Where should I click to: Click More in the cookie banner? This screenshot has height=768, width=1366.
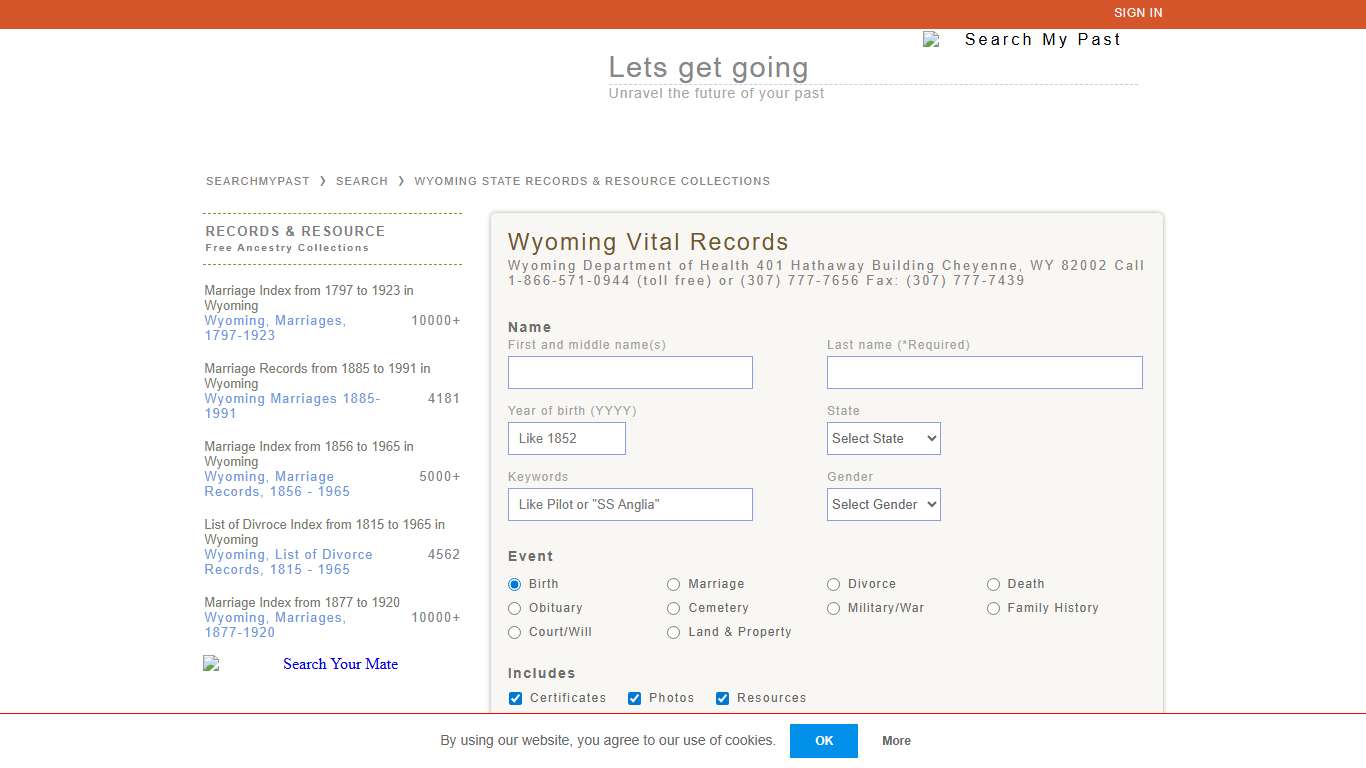click(x=896, y=741)
